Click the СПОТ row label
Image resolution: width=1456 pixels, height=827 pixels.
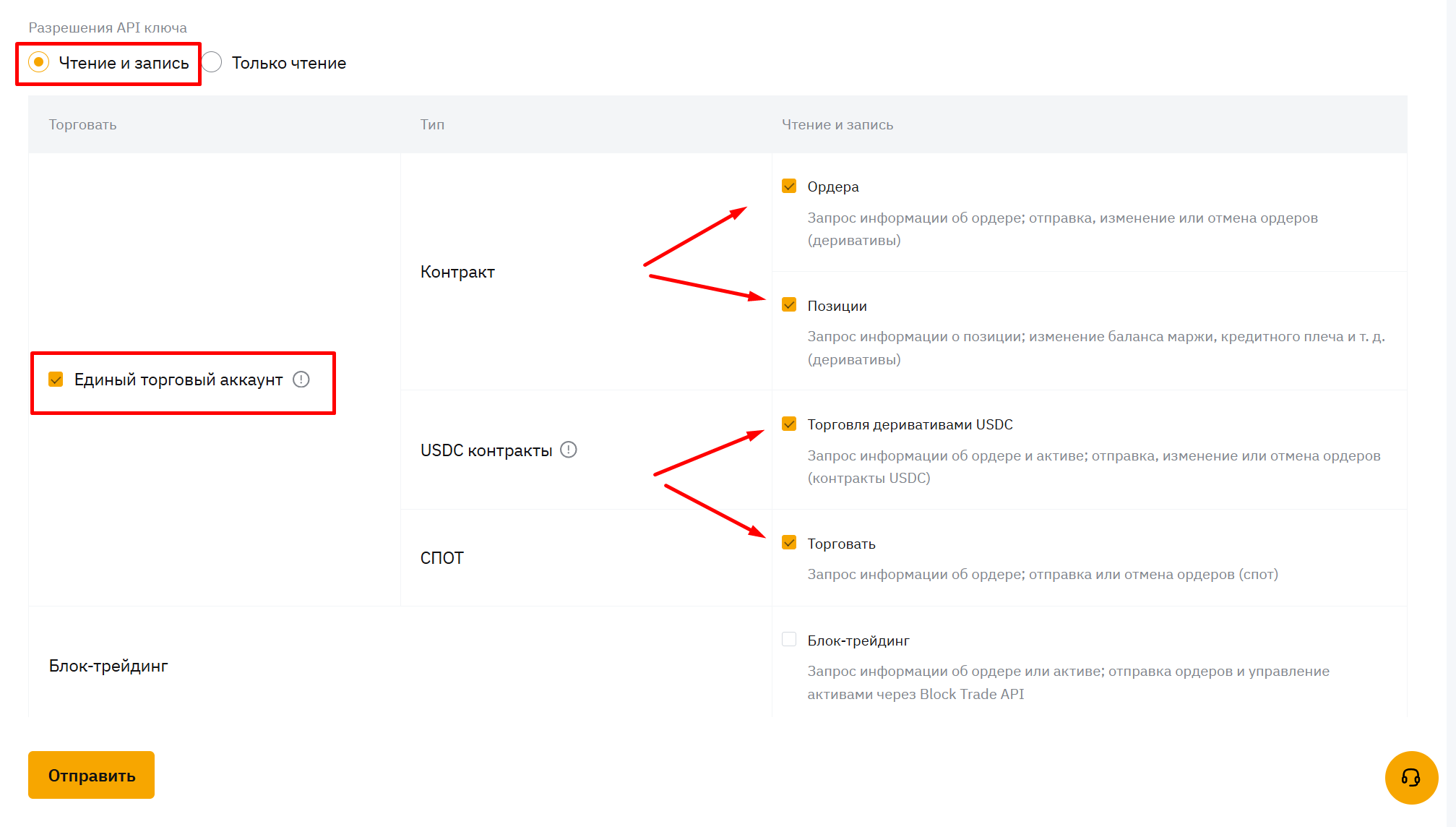(x=441, y=558)
